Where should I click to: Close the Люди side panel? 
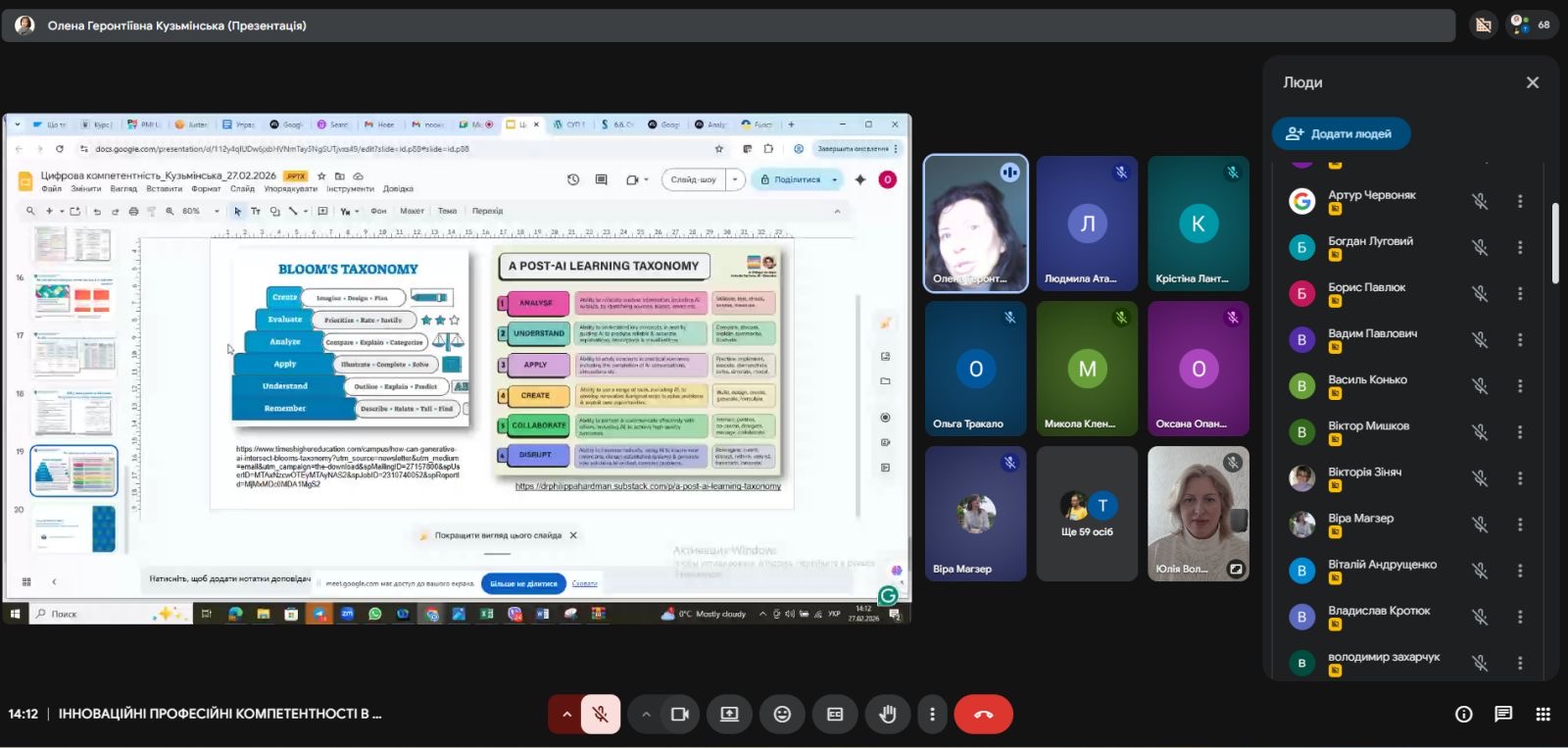point(1533,82)
